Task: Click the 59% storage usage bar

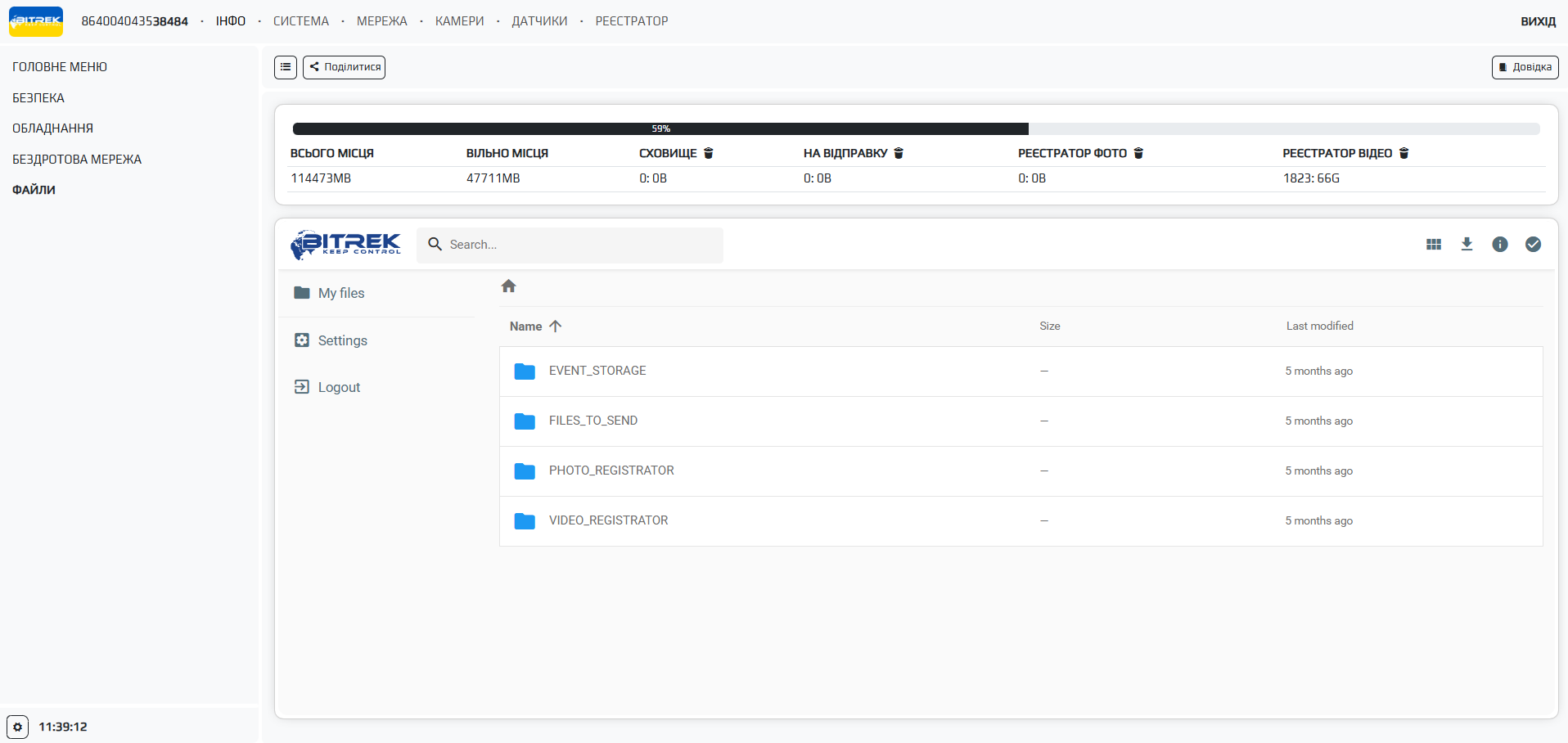Action: pos(660,128)
